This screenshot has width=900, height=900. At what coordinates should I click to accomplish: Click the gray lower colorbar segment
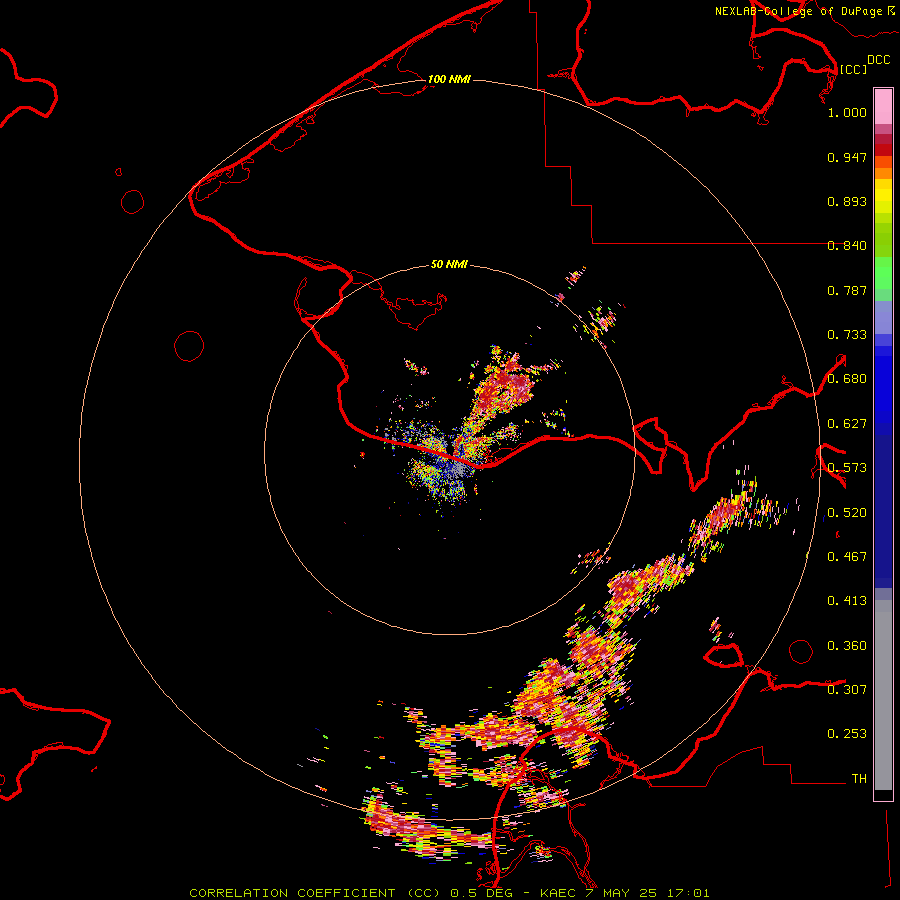[883, 695]
